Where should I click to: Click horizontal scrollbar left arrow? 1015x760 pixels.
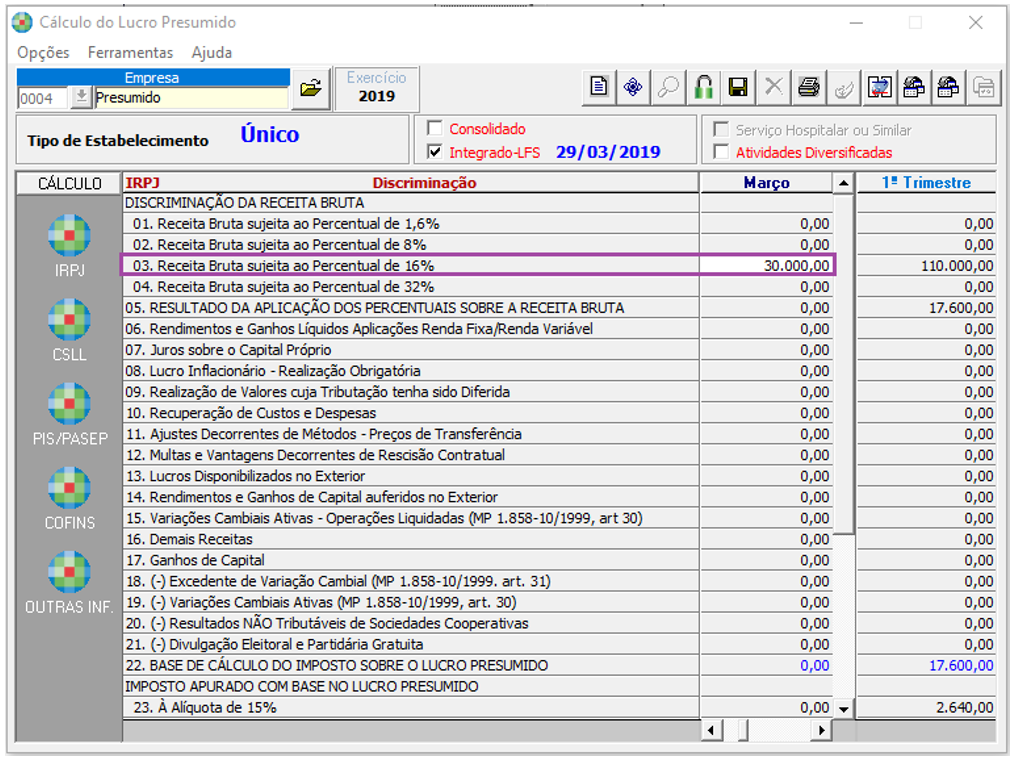[711, 731]
